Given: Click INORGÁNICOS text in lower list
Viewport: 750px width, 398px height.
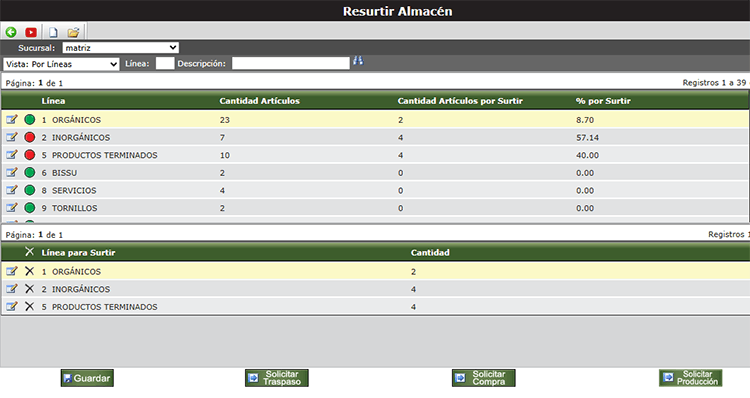Looking at the screenshot, I should click(81, 289).
